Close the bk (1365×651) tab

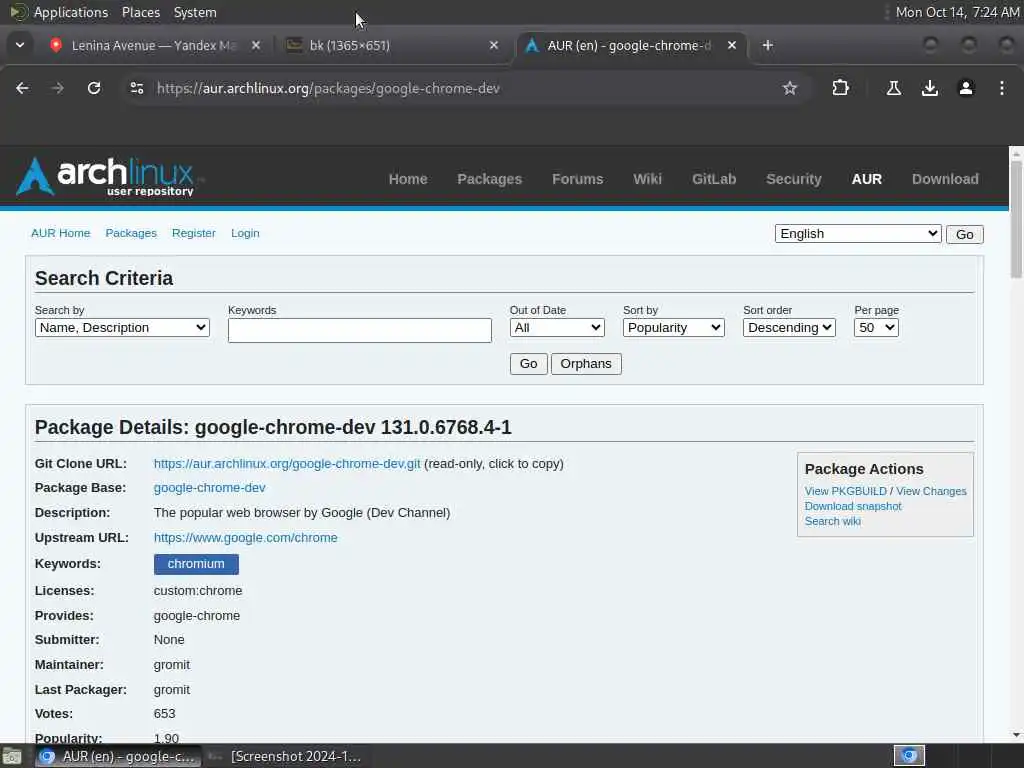click(x=494, y=45)
